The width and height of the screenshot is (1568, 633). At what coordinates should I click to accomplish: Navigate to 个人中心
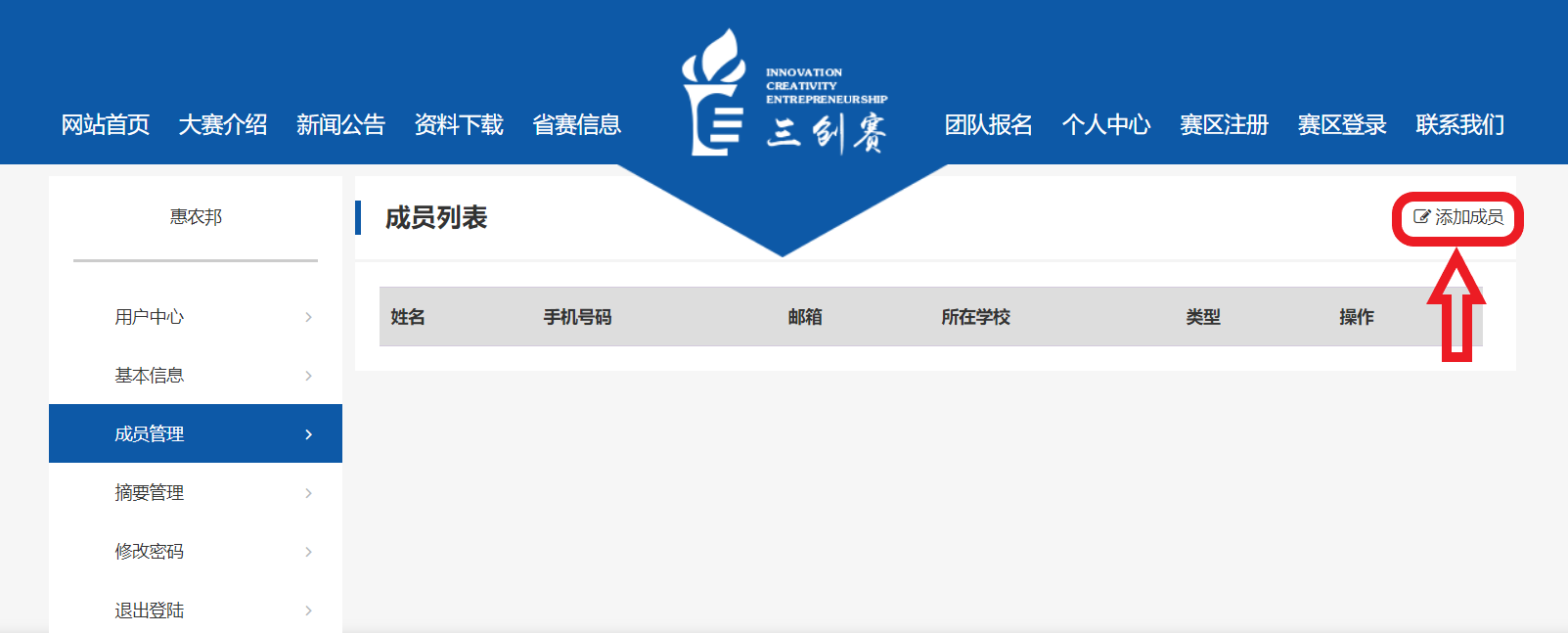point(1106,125)
